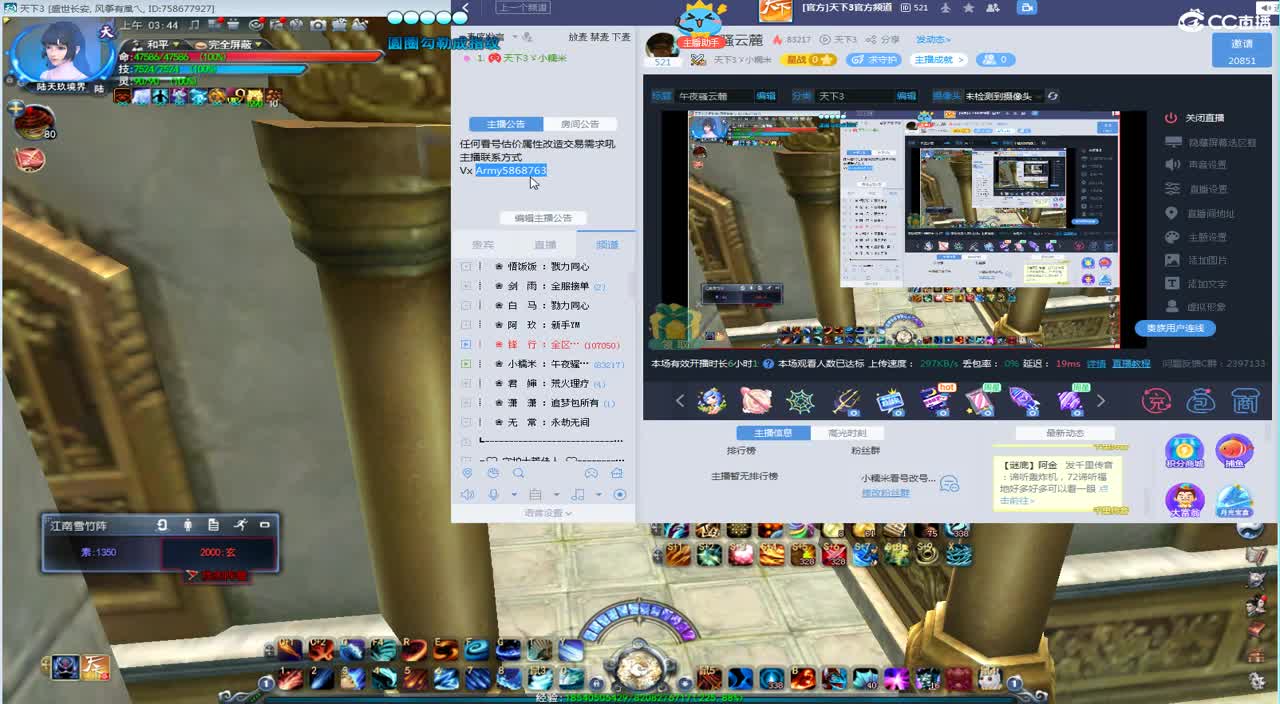Open 直播设置 stream settings in sidebar
This screenshot has height=704, width=1280.
pos(1196,189)
